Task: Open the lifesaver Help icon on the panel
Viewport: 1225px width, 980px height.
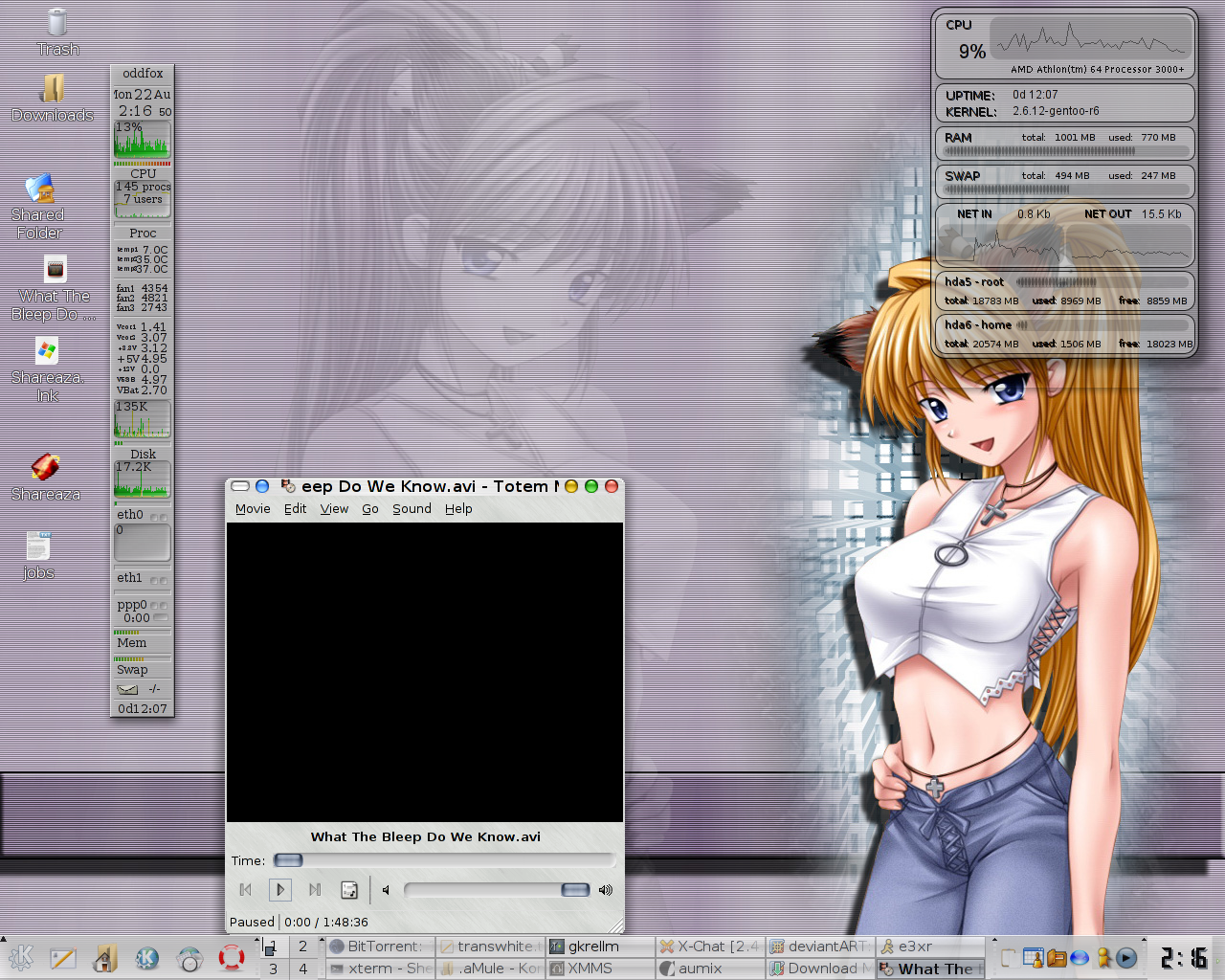Action: coord(232,958)
